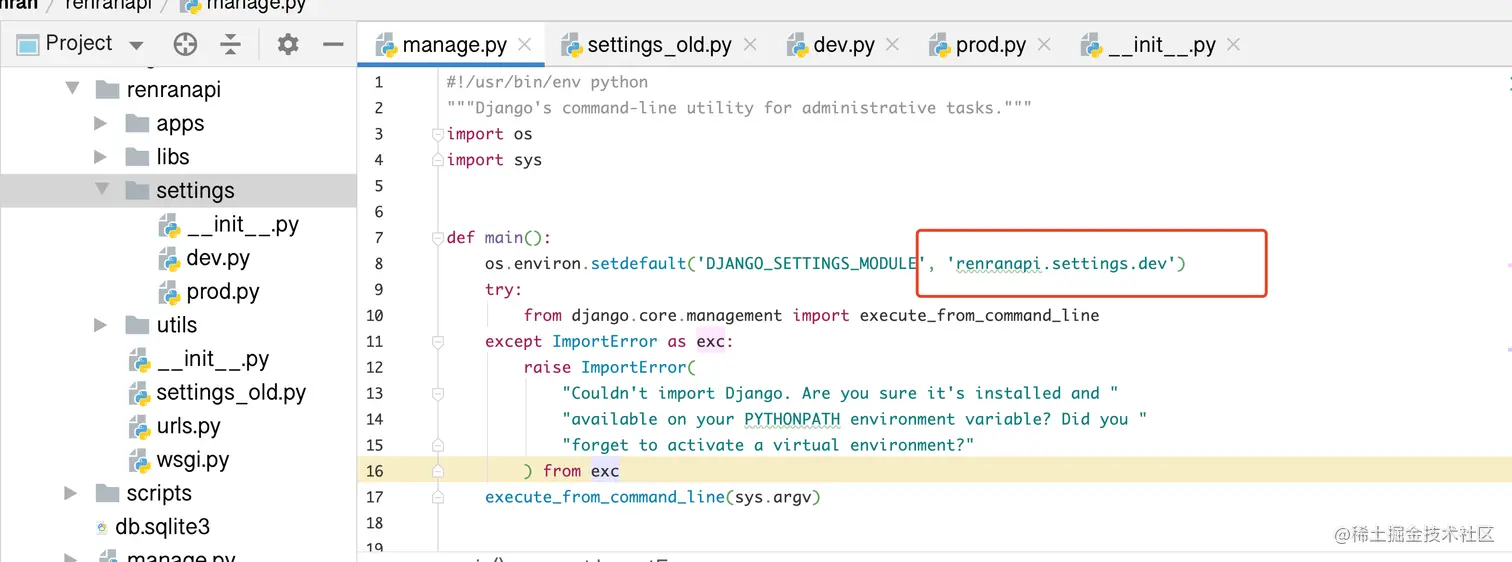Fold the import block at line 3
1512x562 pixels.
(437, 134)
